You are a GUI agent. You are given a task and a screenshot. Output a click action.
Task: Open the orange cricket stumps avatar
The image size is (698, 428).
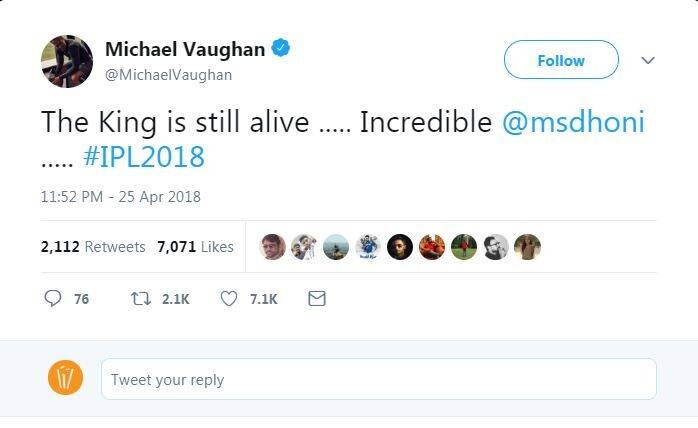[66, 378]
